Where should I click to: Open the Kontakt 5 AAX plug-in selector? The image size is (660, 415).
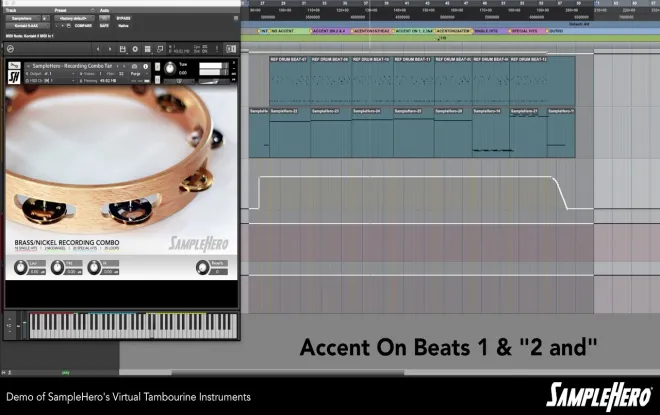(x=27, y=26)
